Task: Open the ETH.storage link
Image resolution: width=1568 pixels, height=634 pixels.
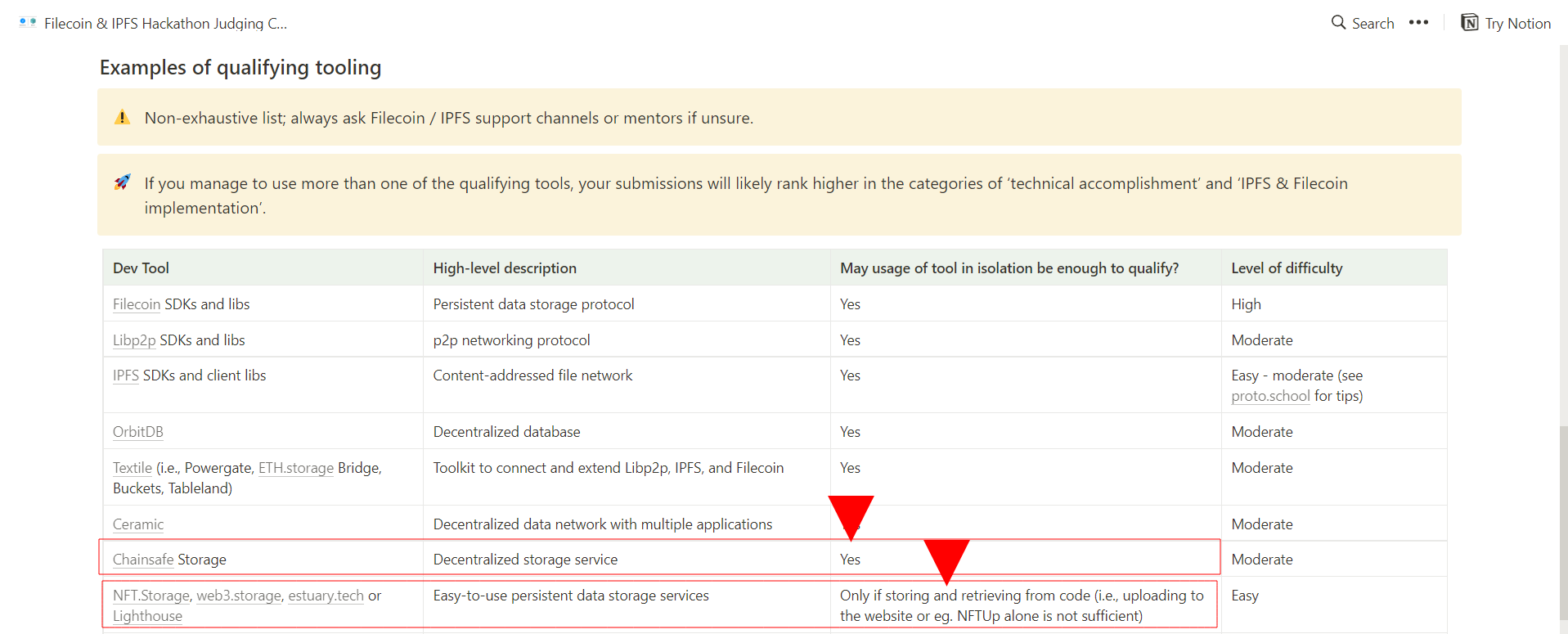Action: (x=295, y=468)
